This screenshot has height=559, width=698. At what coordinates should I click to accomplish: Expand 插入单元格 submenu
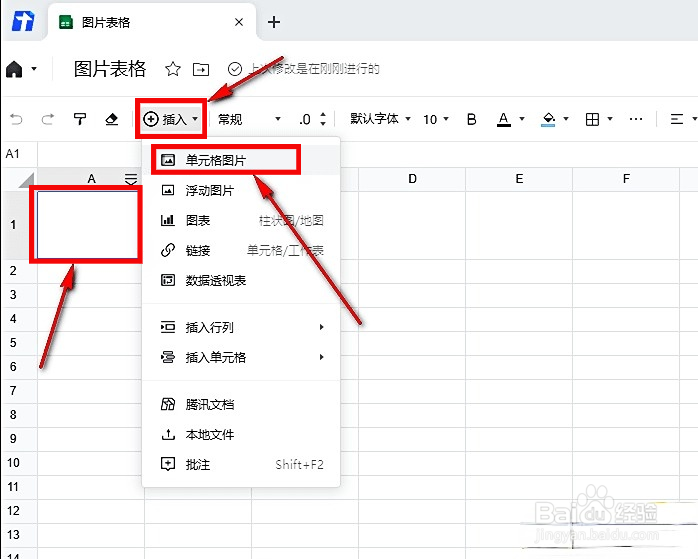click(240, 357)
